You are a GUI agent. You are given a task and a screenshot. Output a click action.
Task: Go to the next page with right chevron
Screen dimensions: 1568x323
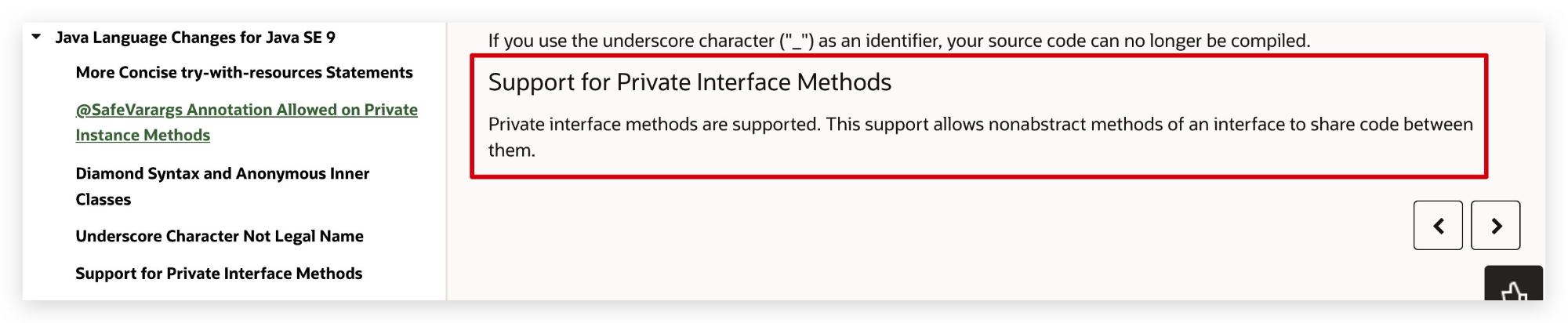pyautogui.click(x=1495, y=226)
